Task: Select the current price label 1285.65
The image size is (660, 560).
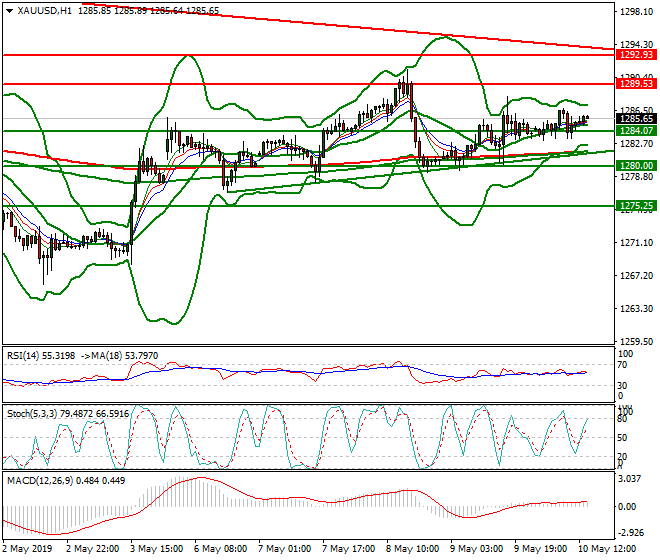Action: click(636, 119)
